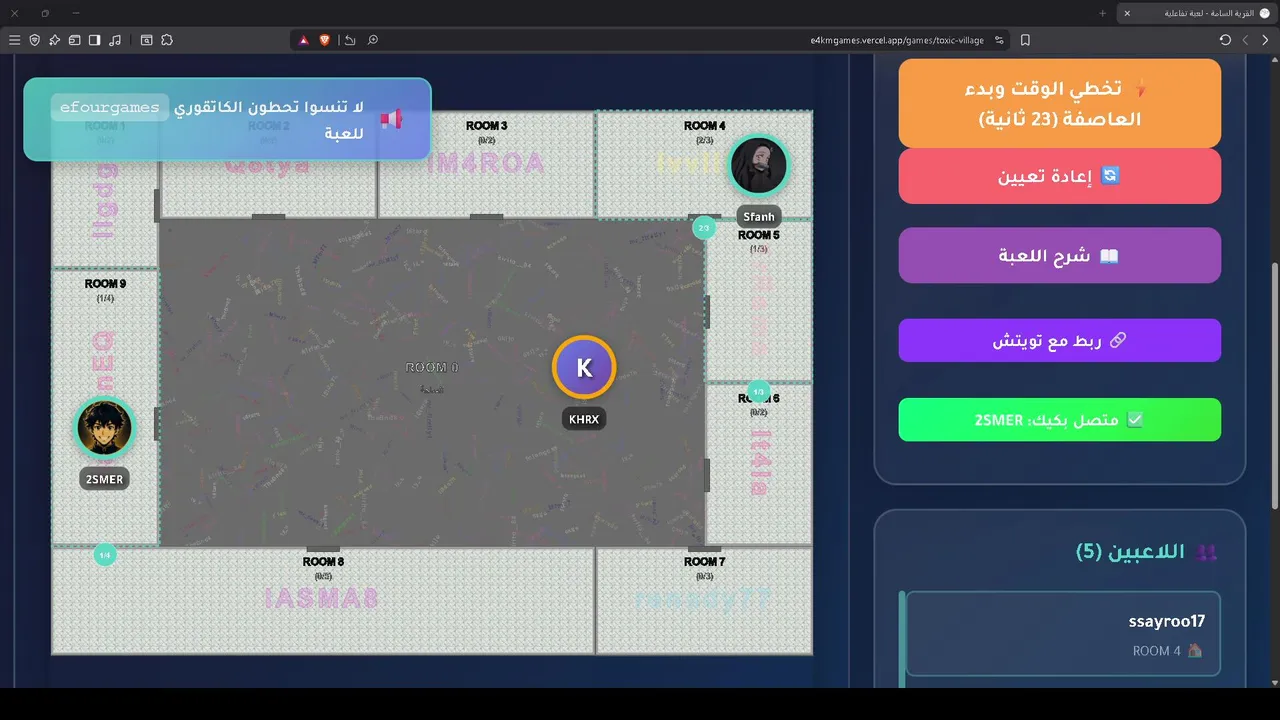Screen dimensions: 1280x720
Task: Skip time and start the storm button
Action: coord(1060,103)
